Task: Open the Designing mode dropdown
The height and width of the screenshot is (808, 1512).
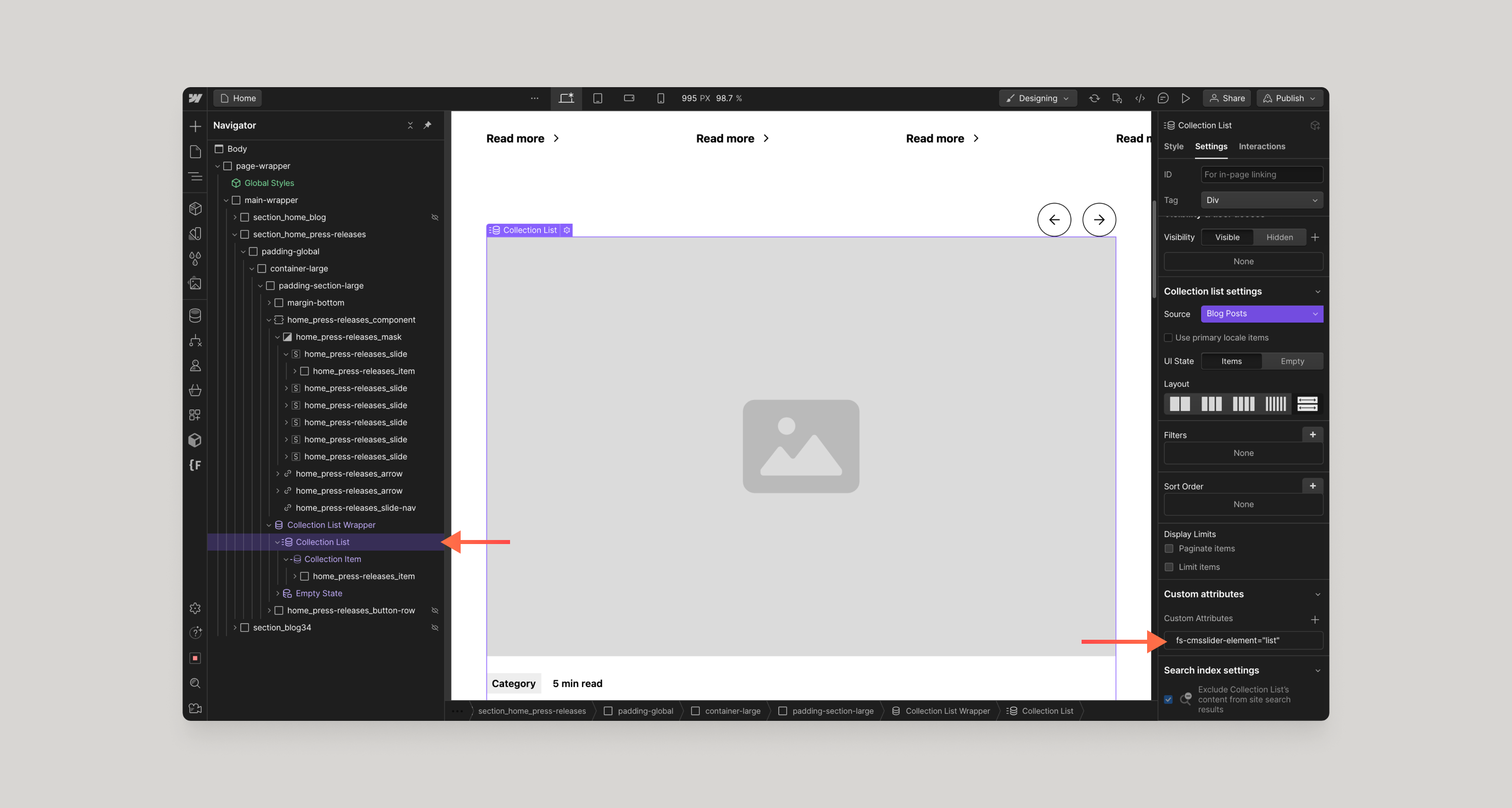Action: [x=1037, y=98]
